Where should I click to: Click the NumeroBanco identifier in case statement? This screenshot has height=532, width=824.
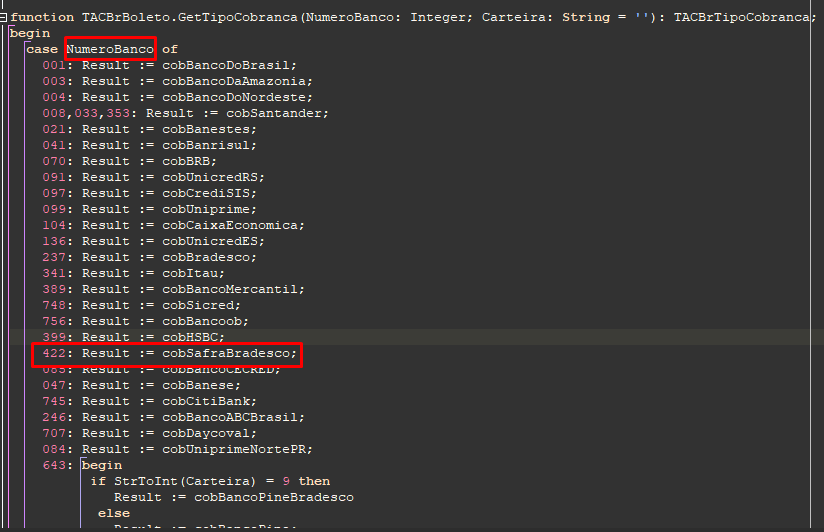110,49
